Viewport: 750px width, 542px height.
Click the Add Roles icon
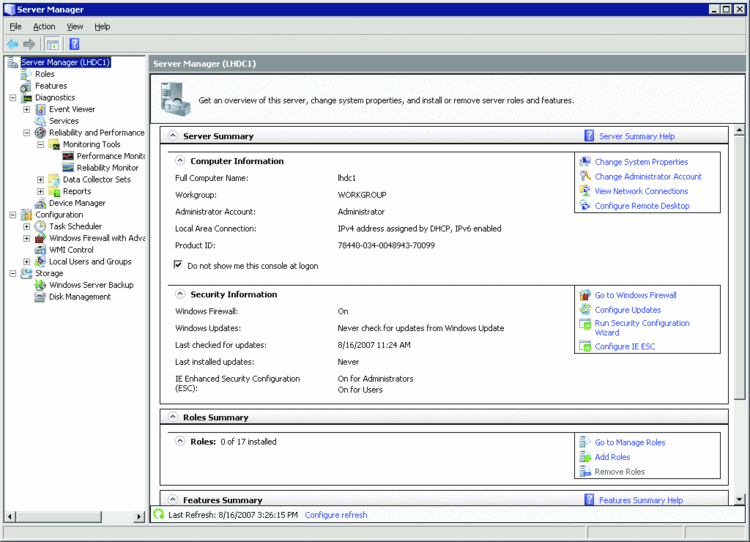click(585, 457)
